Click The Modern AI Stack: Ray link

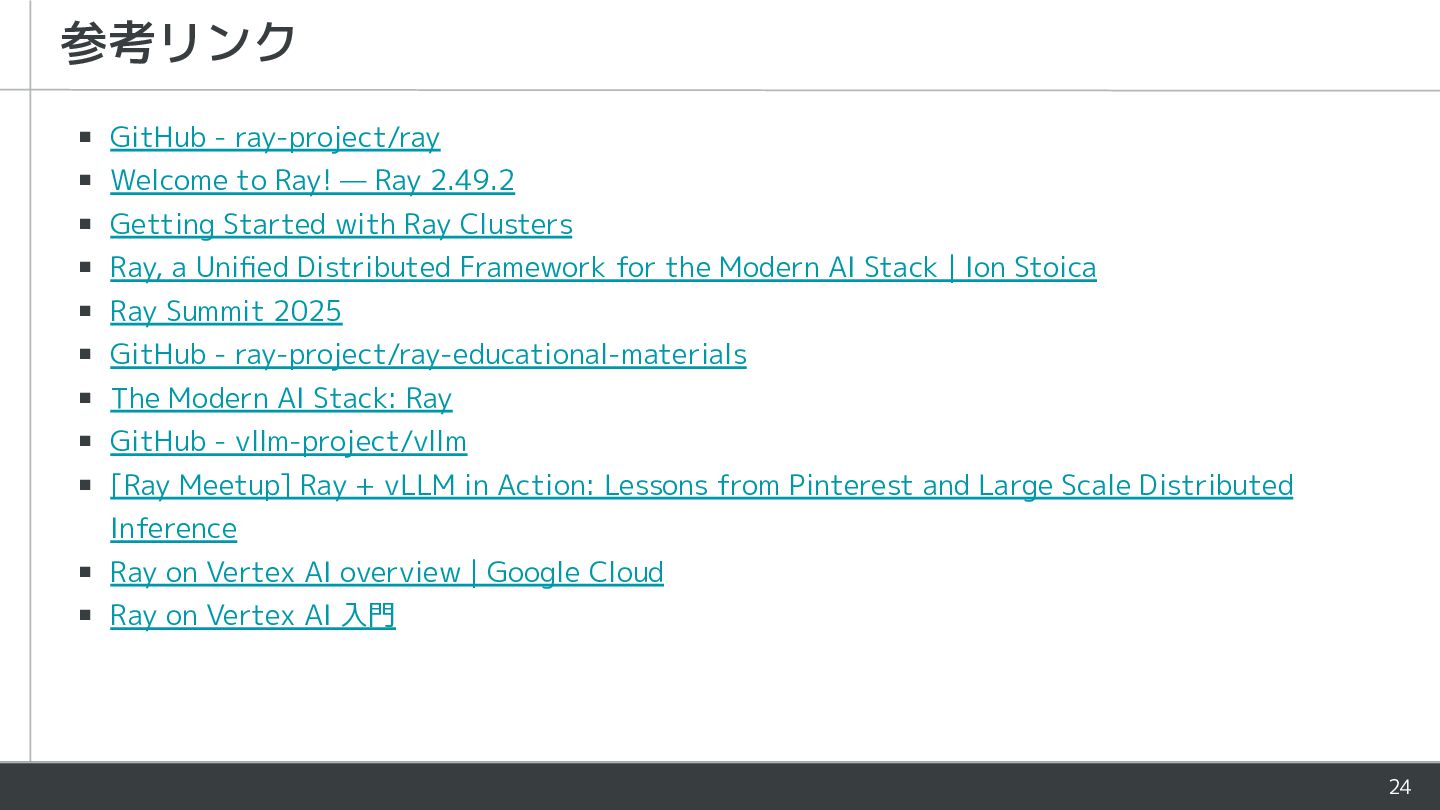click(x=281, y=398)
